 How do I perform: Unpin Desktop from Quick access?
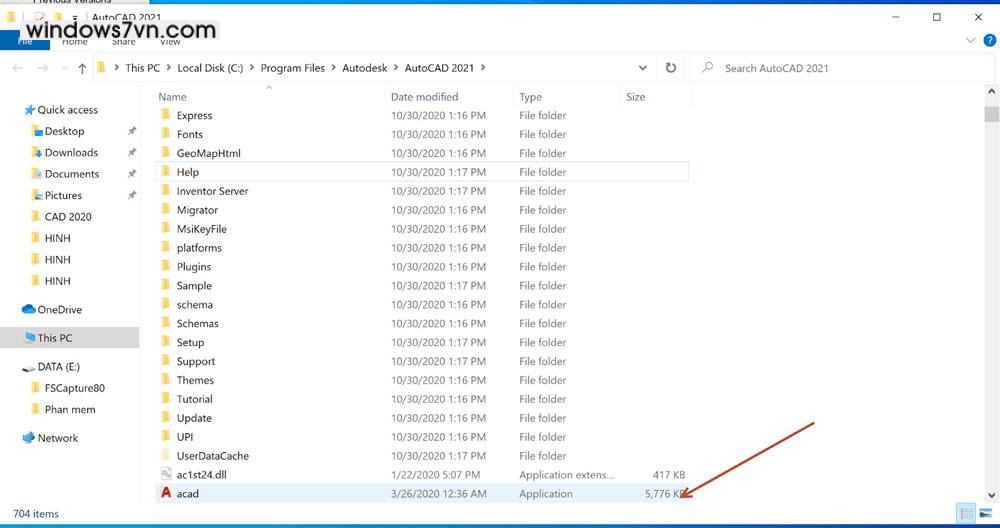(131, 131)
